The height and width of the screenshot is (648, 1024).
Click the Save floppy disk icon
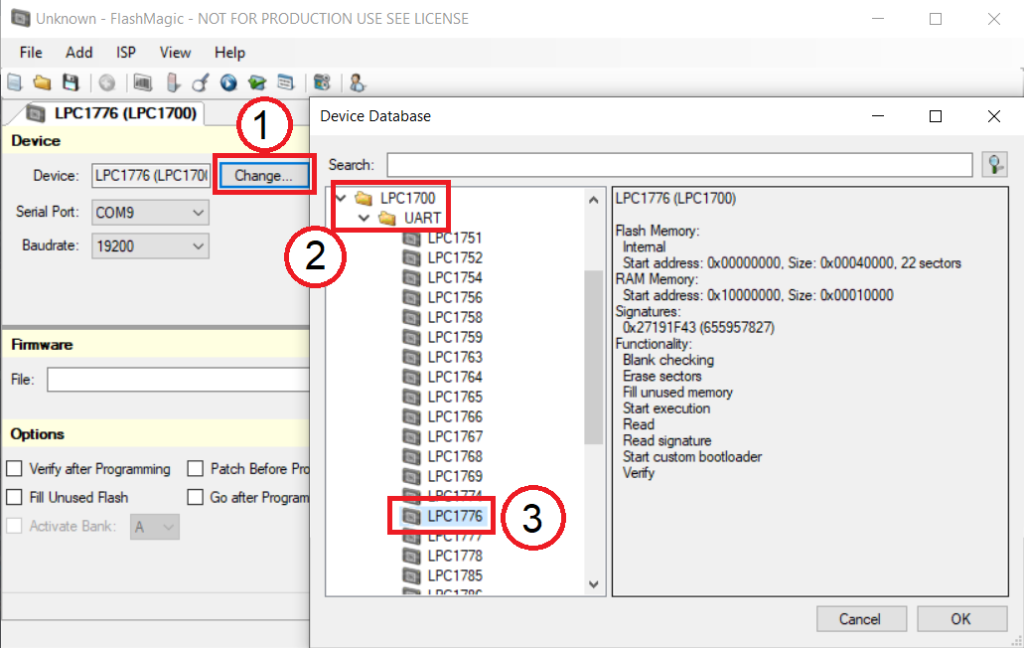70,83
